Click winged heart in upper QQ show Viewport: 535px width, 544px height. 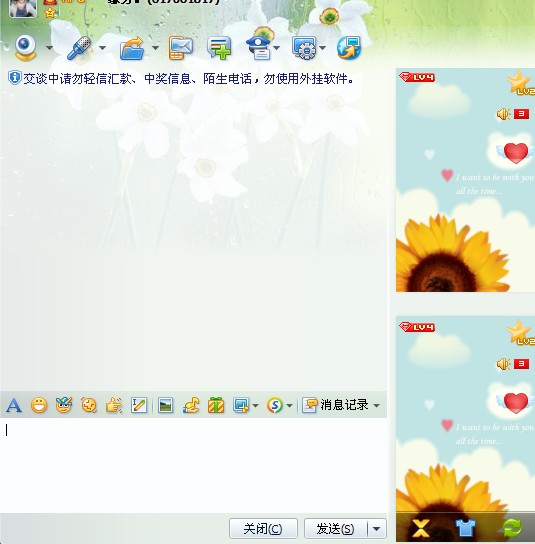[516, 153]
